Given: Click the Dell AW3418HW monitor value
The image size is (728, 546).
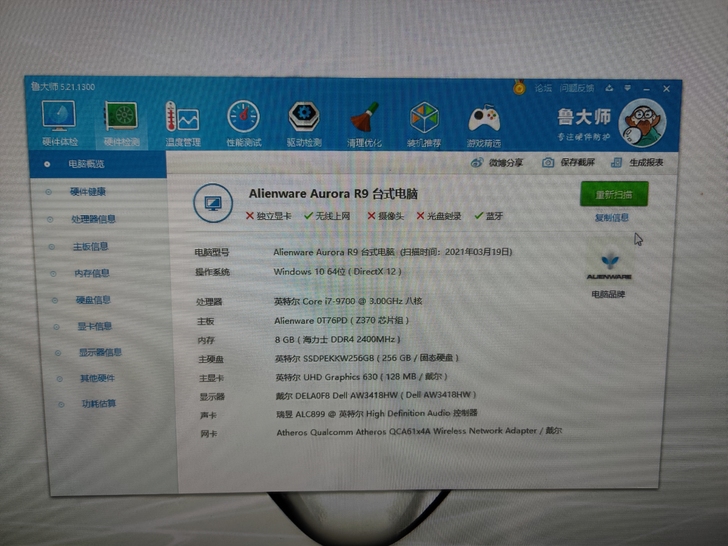Looking at the screenshot, I should (376, 395).
